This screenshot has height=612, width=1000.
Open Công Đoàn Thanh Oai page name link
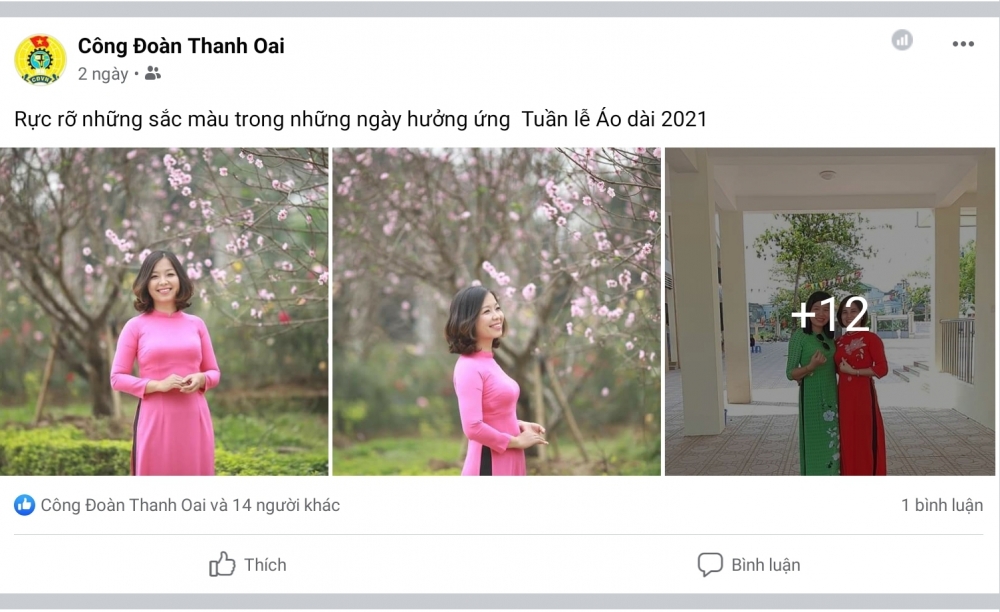181,46
